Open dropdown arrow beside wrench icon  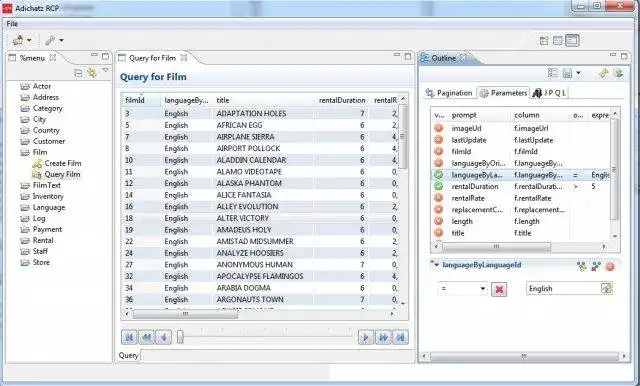click(x=61, y=40)
